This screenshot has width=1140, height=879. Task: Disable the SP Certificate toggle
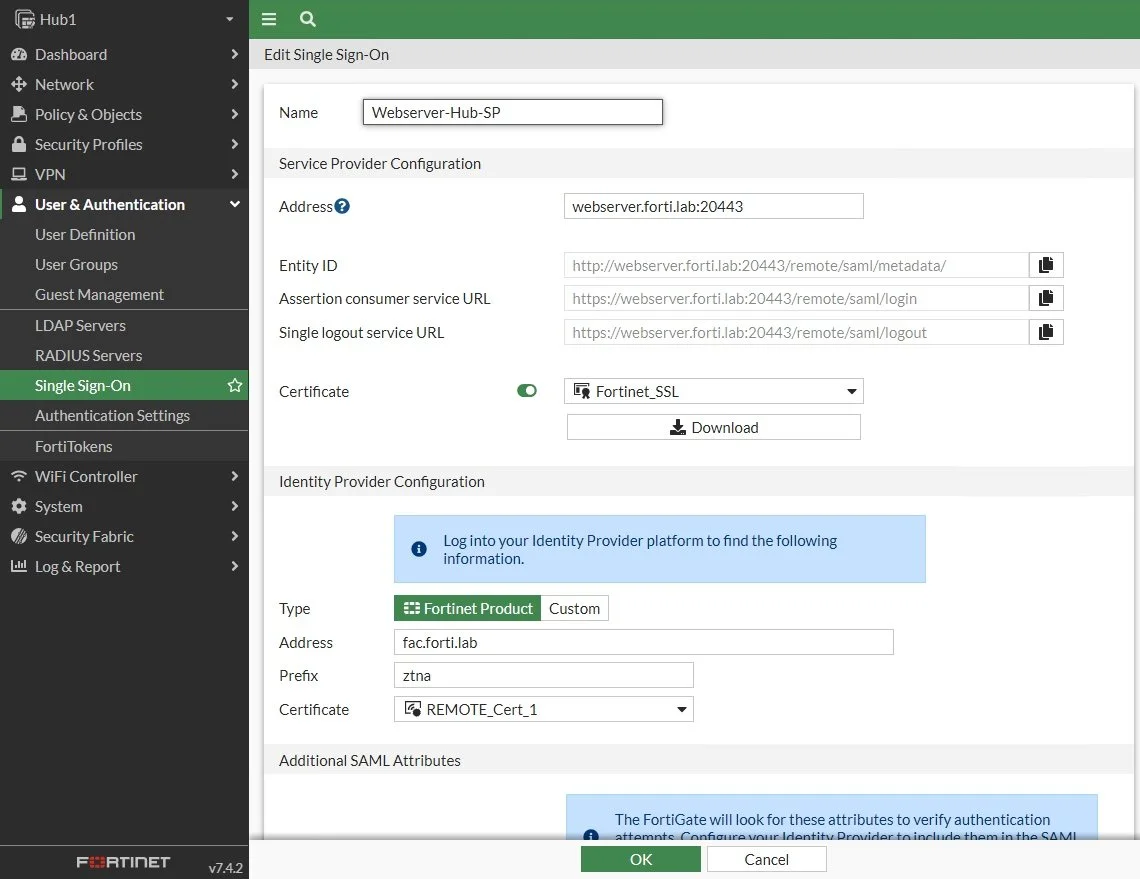(527, 391)
